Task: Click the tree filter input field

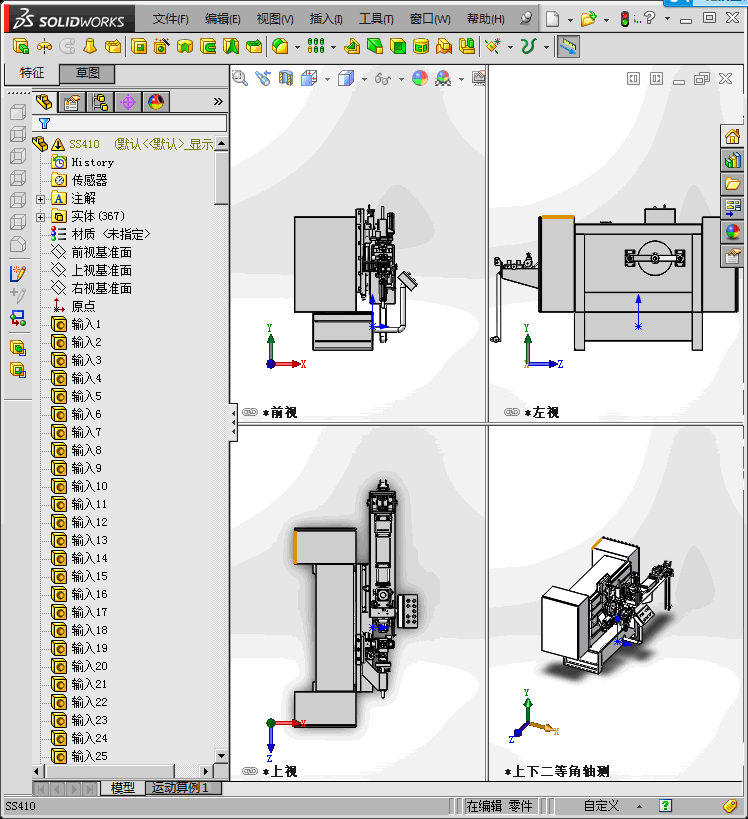Action: click(130, 123)
